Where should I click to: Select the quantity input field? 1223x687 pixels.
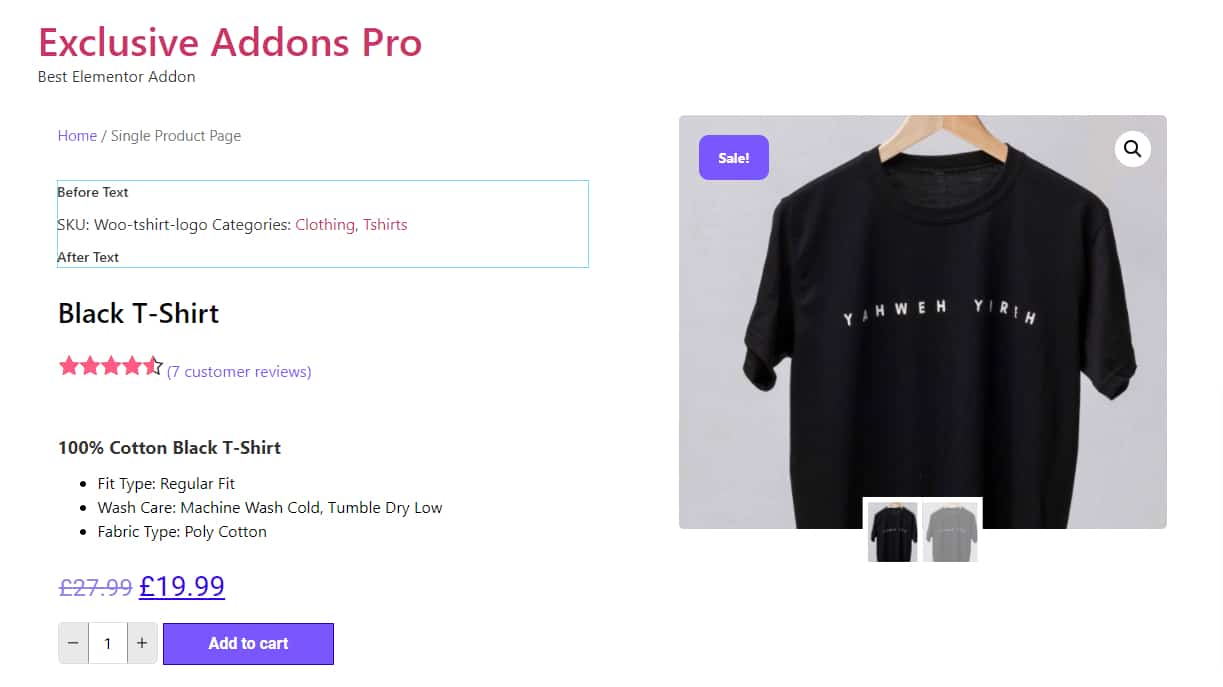click(x=108, y=643)
